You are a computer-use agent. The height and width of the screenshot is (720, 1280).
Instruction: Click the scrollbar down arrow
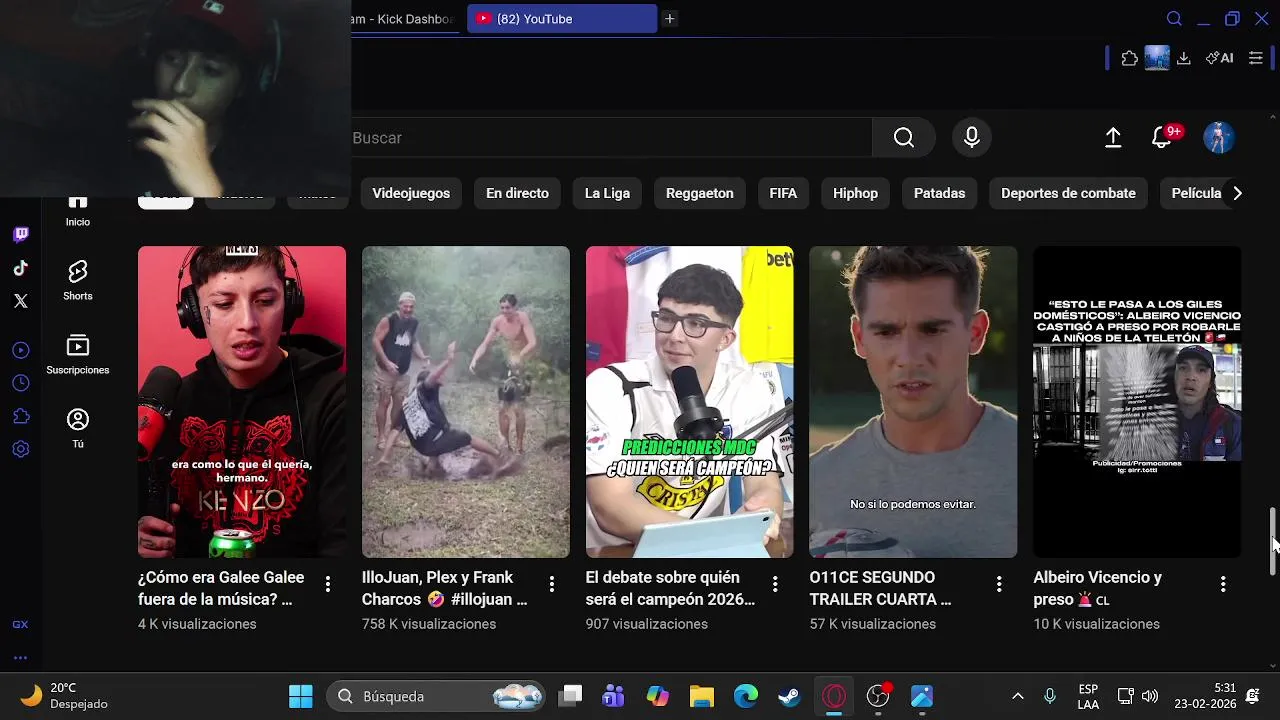coord(1273,665)
